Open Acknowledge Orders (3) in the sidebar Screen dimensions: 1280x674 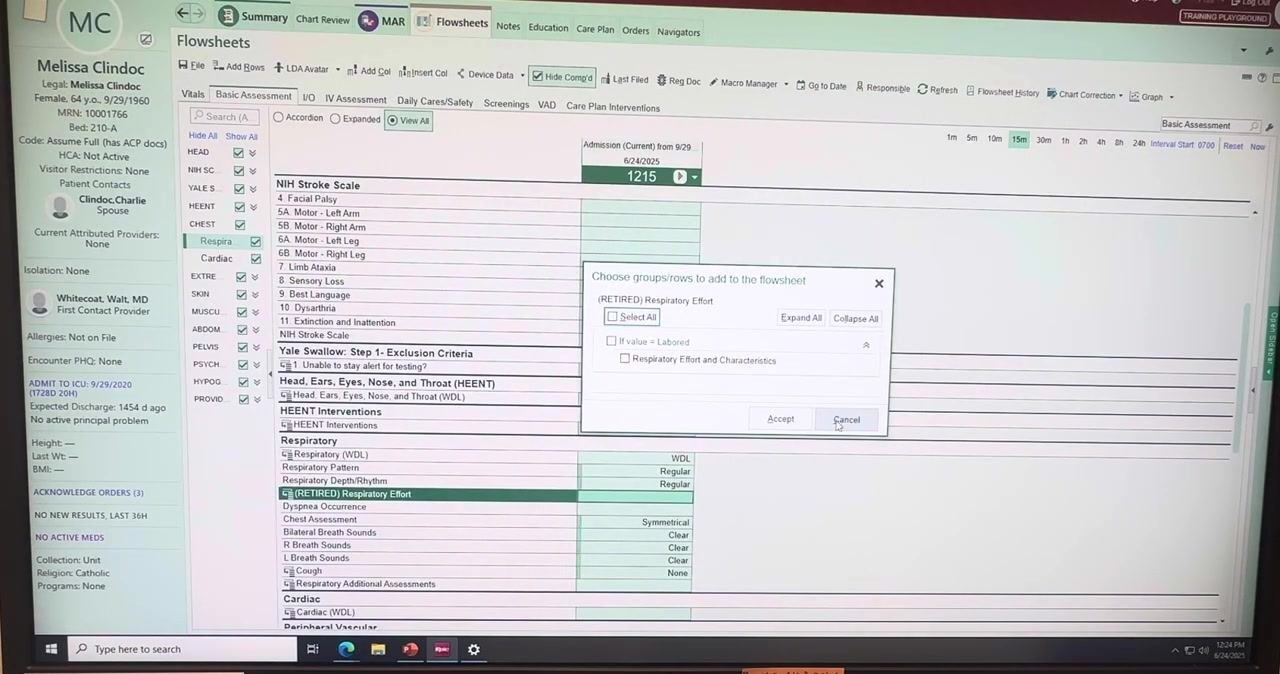point(89,492)
